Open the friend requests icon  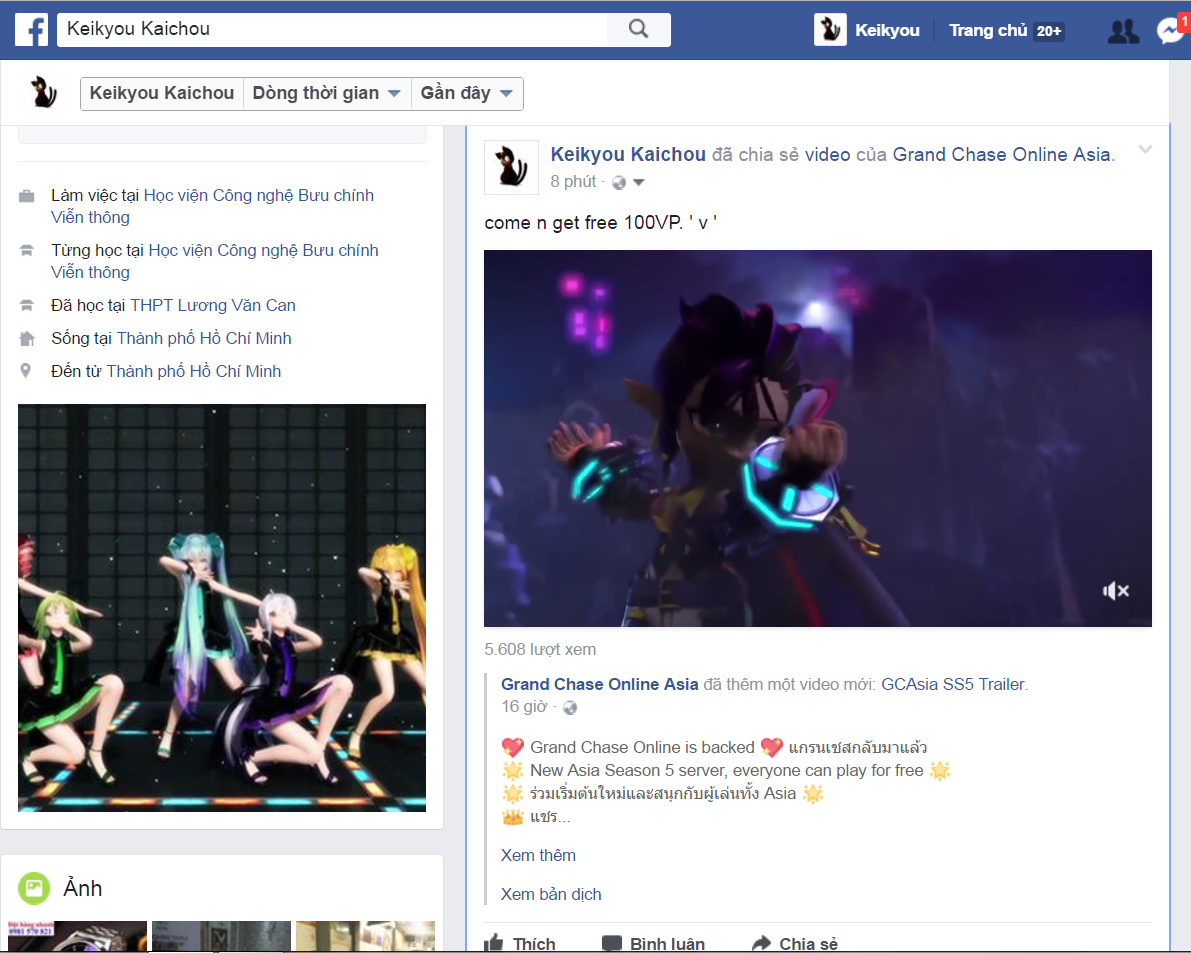click(1123, 31)
